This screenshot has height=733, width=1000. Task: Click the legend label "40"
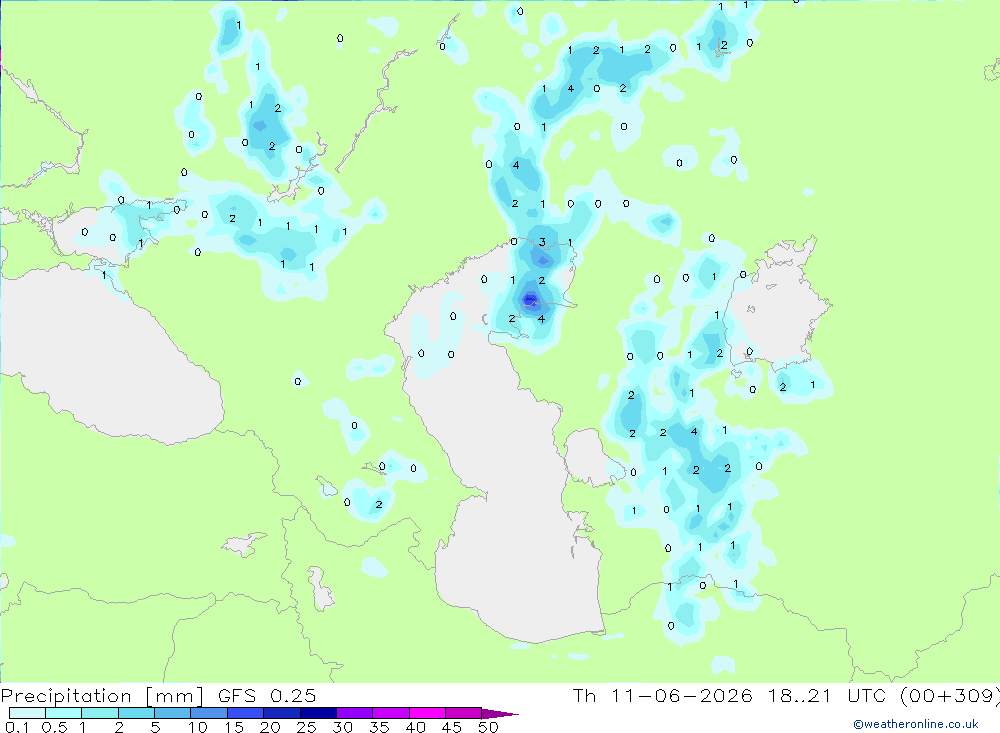tap(415, 727)
